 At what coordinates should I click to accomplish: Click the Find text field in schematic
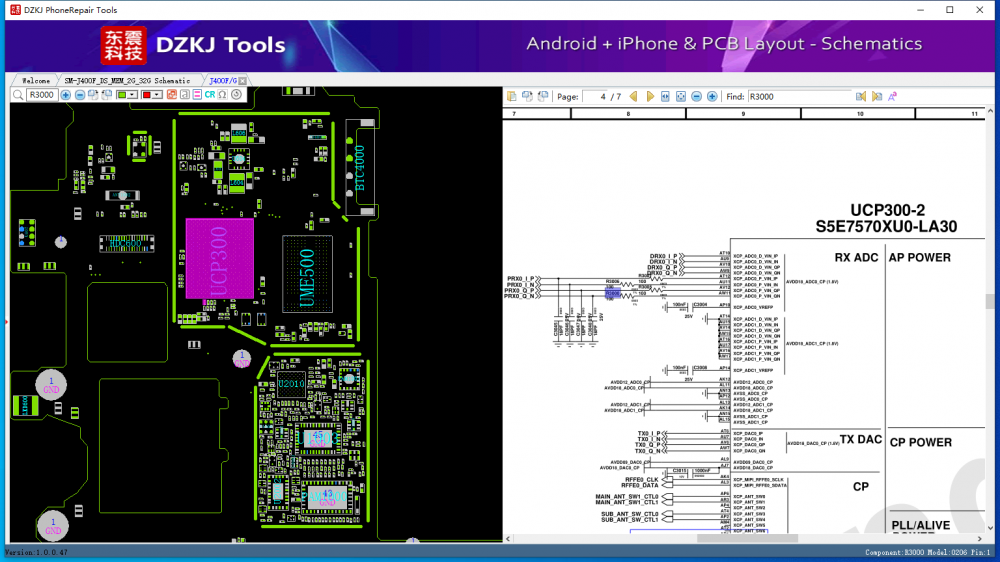point(798,97)
